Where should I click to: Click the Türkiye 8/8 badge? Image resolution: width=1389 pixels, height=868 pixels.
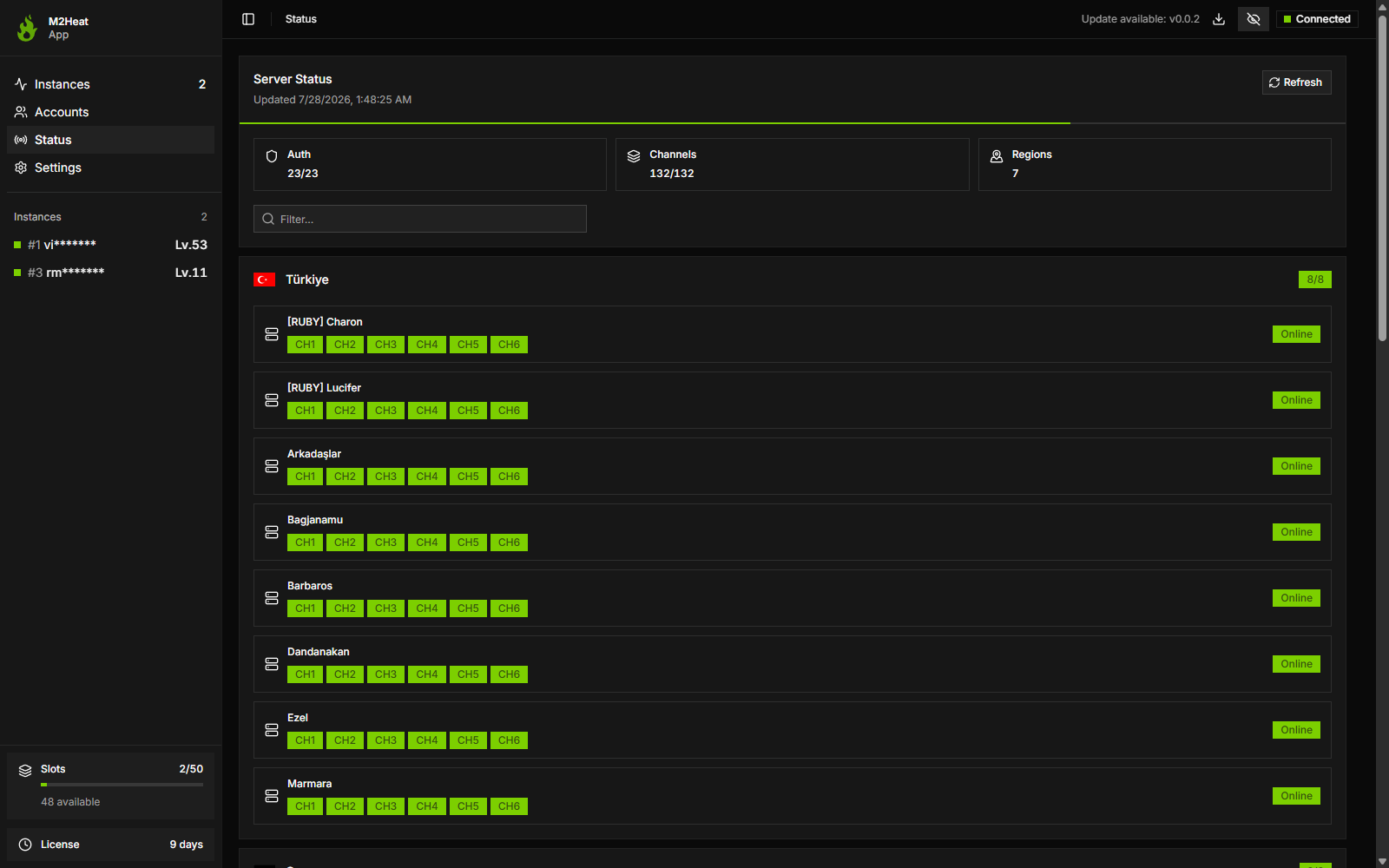click(x=1315, y=279)
